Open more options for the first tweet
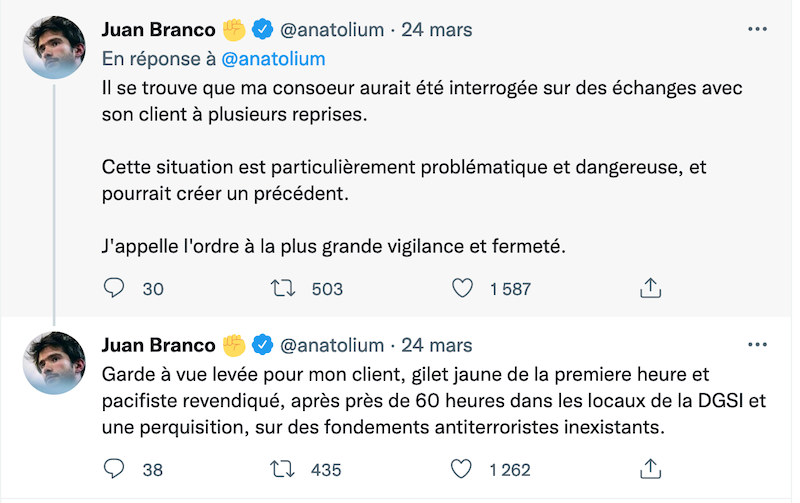The image size is (800, 503). [757, 30]
